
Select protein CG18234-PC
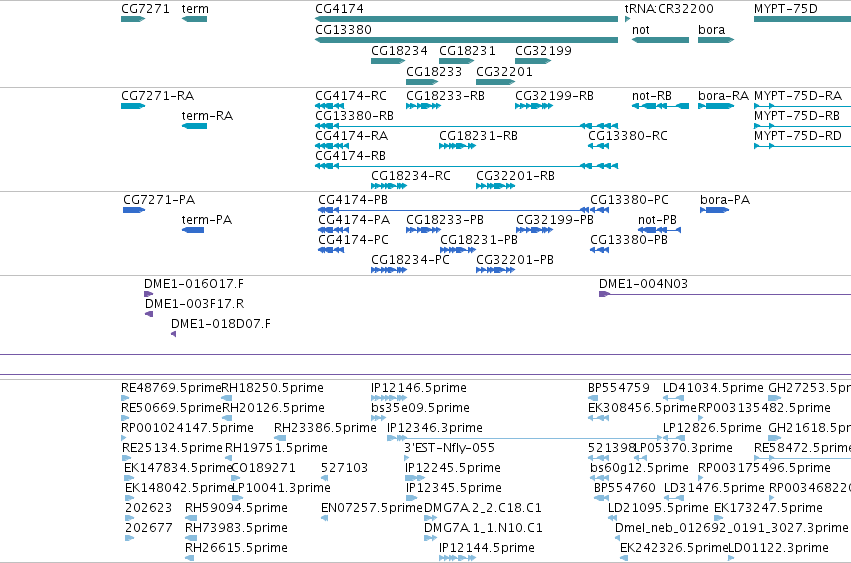[389, 270]
